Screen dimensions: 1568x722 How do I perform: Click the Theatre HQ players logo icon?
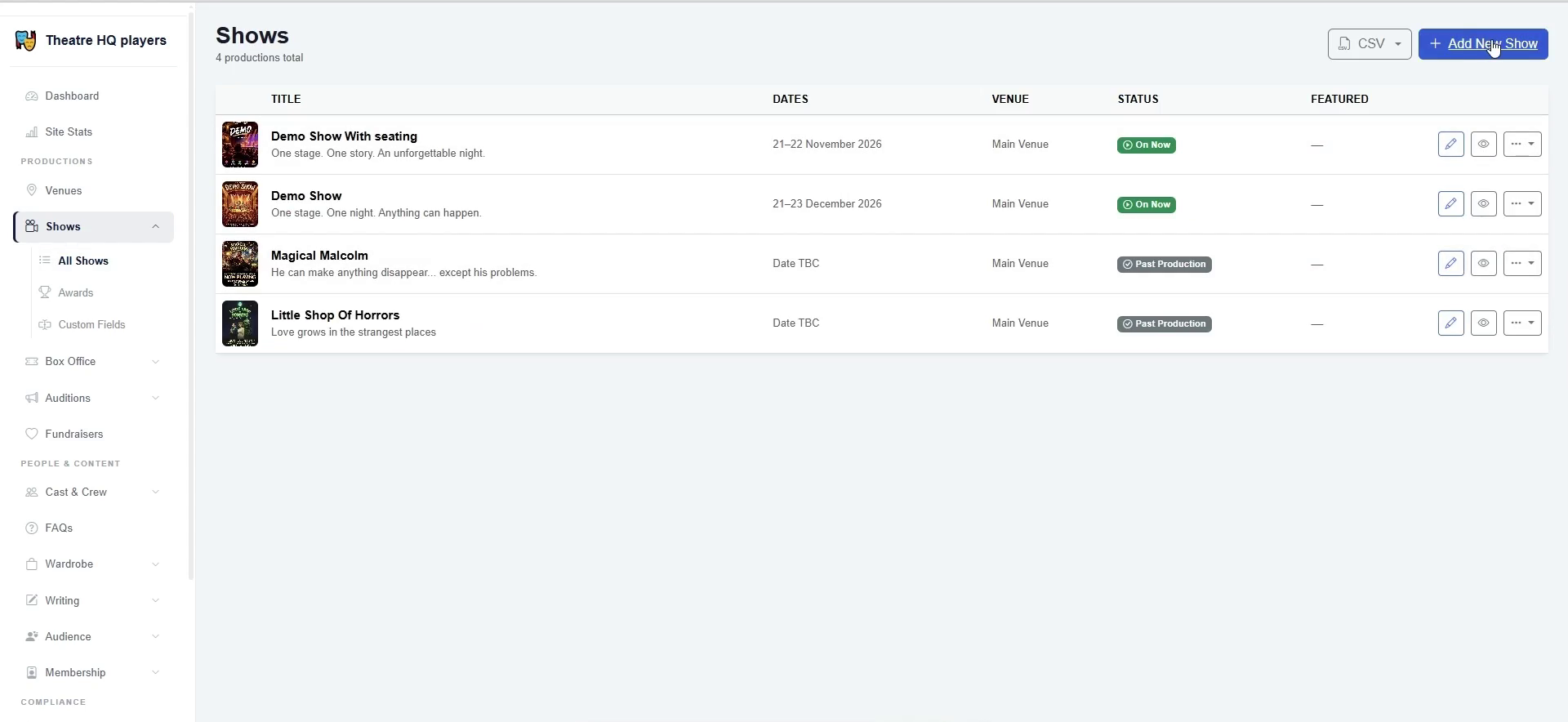25,41
